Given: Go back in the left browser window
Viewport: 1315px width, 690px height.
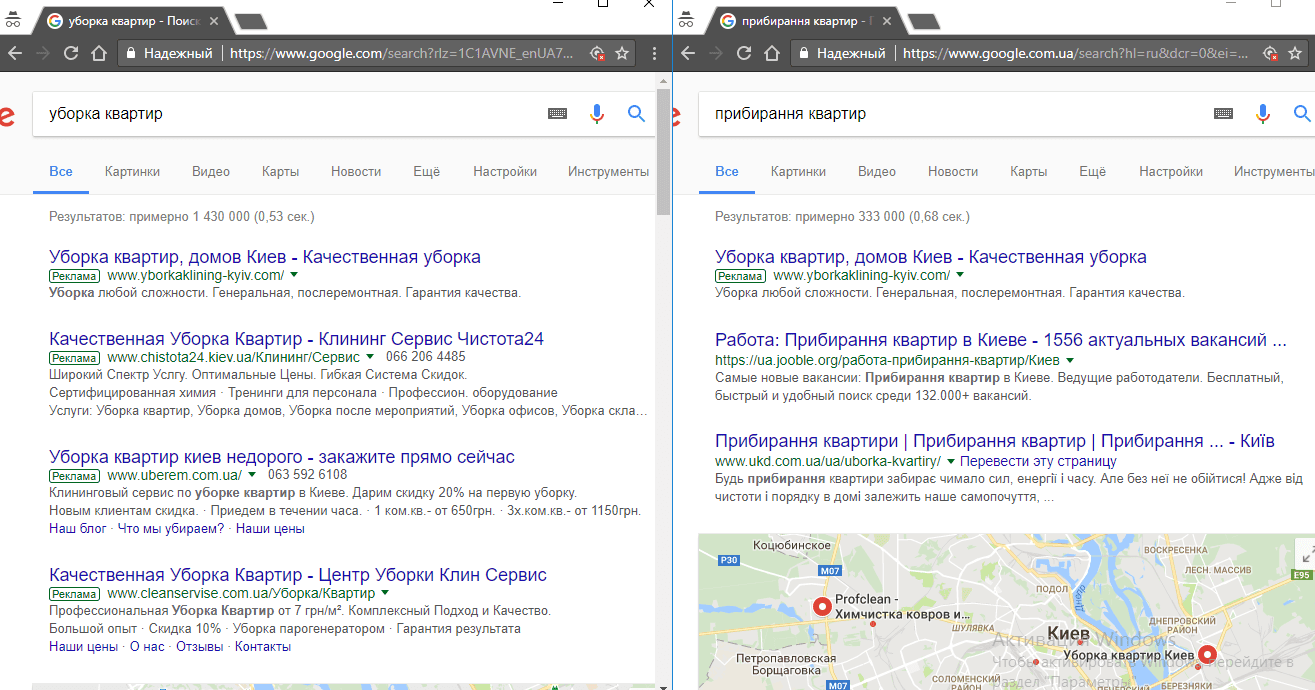Looking at the screenshot, I should pos(14,53).
